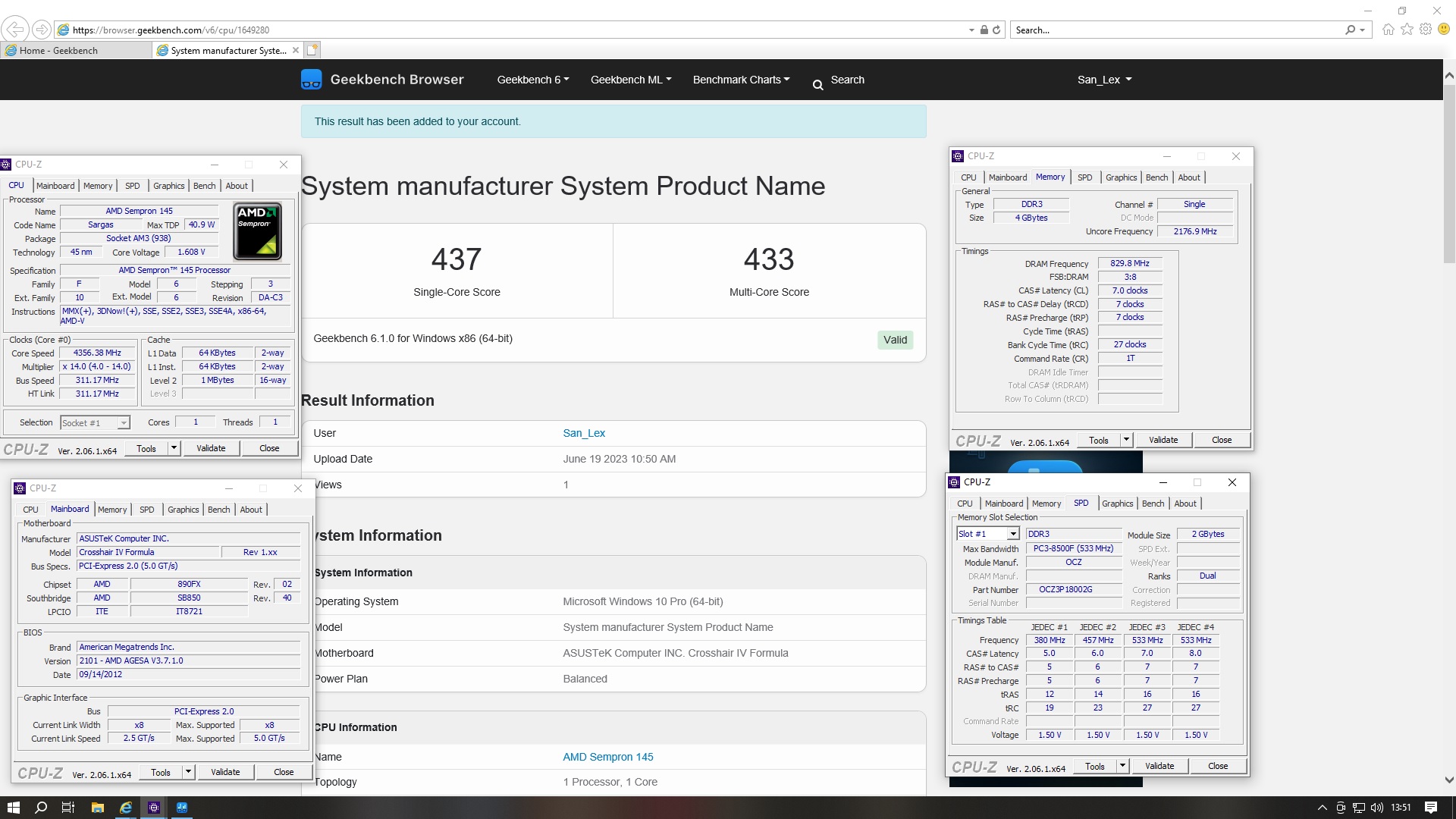Open the browser Home icon
The width and height of the screenshot is (1456, 819).
(x=1389, y=30)
